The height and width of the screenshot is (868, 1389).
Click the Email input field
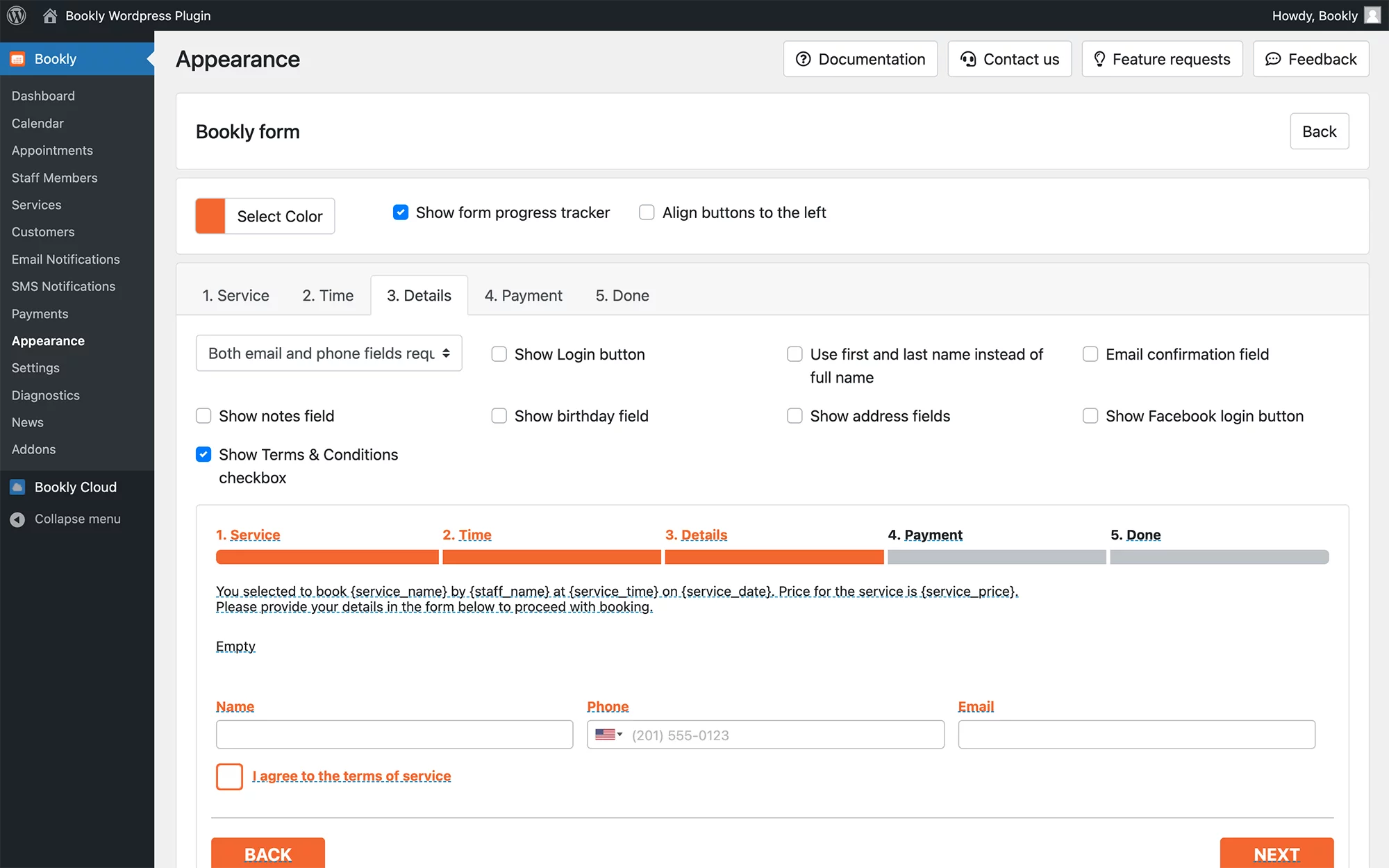coord(1136,735)
